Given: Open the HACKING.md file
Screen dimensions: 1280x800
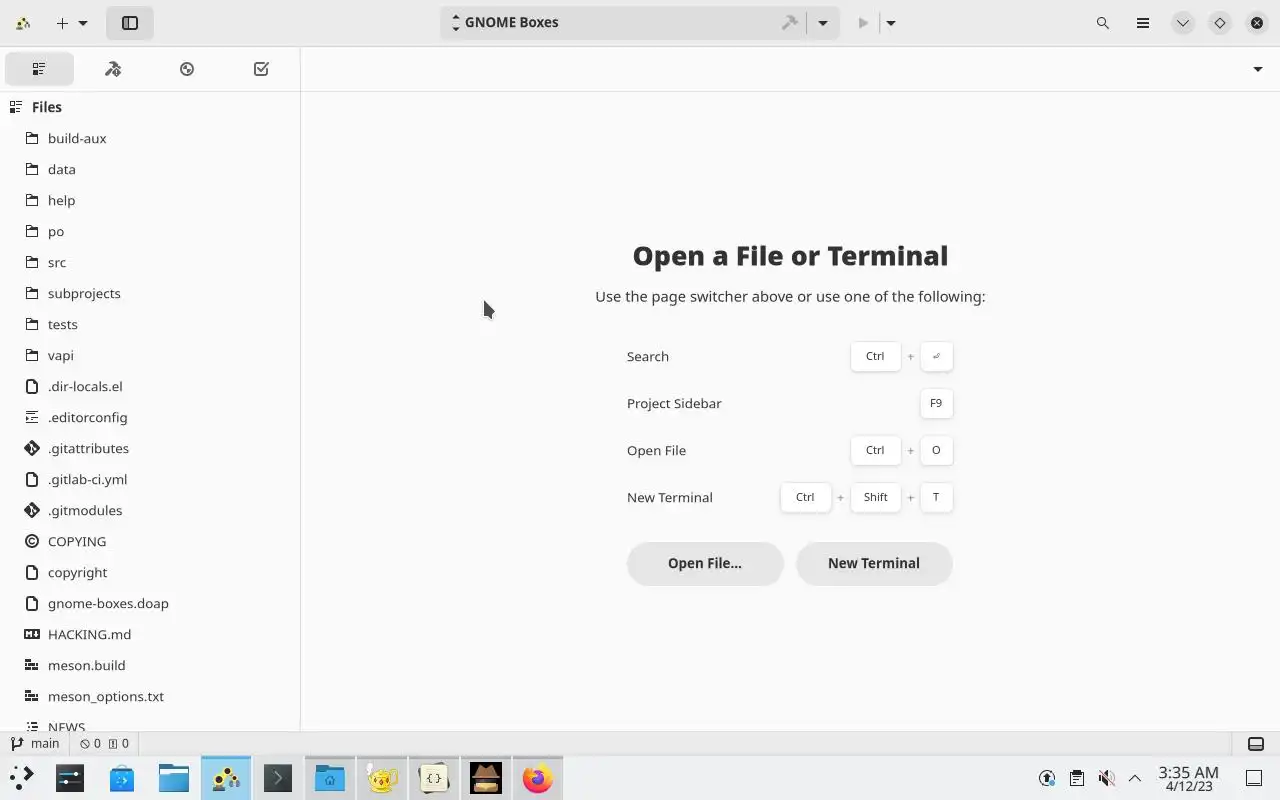Looking at the screenshot, I should pyautogui.click(x=150, y=634).
